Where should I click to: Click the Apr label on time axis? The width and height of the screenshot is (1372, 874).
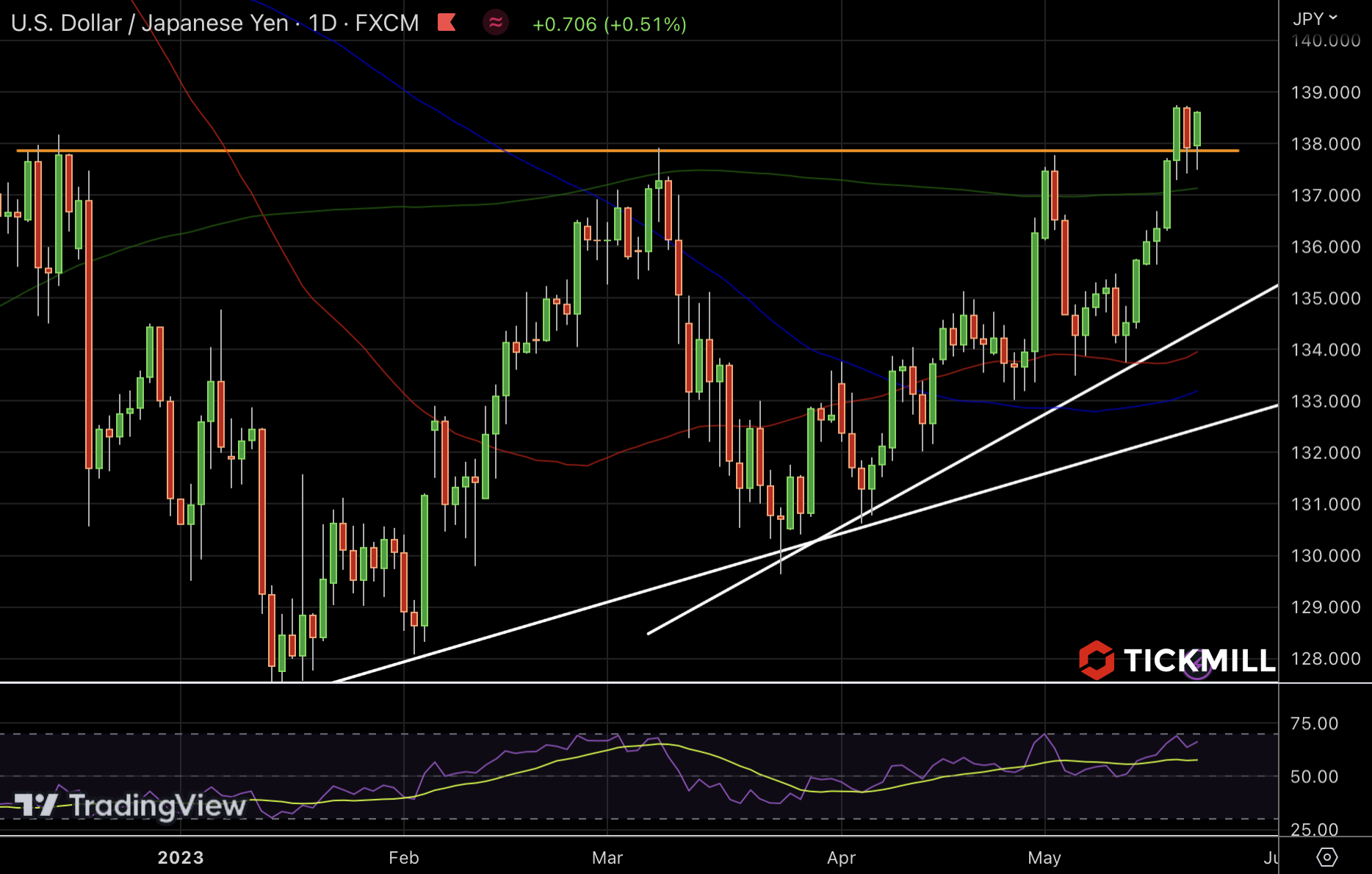point(841,857)
